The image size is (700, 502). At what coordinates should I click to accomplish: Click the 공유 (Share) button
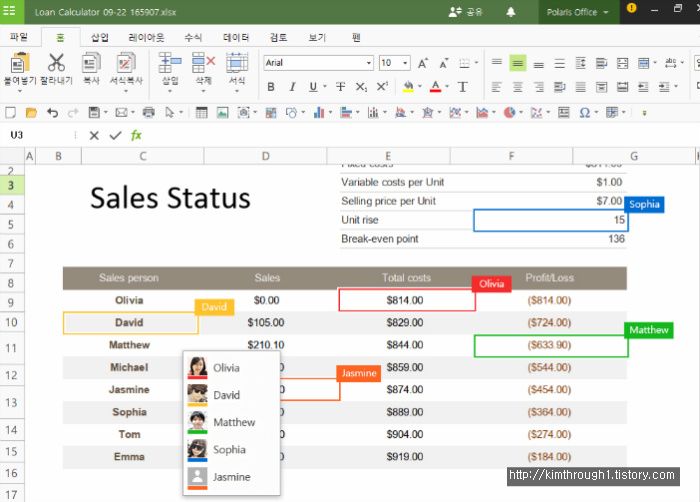[x=466, y=12]
